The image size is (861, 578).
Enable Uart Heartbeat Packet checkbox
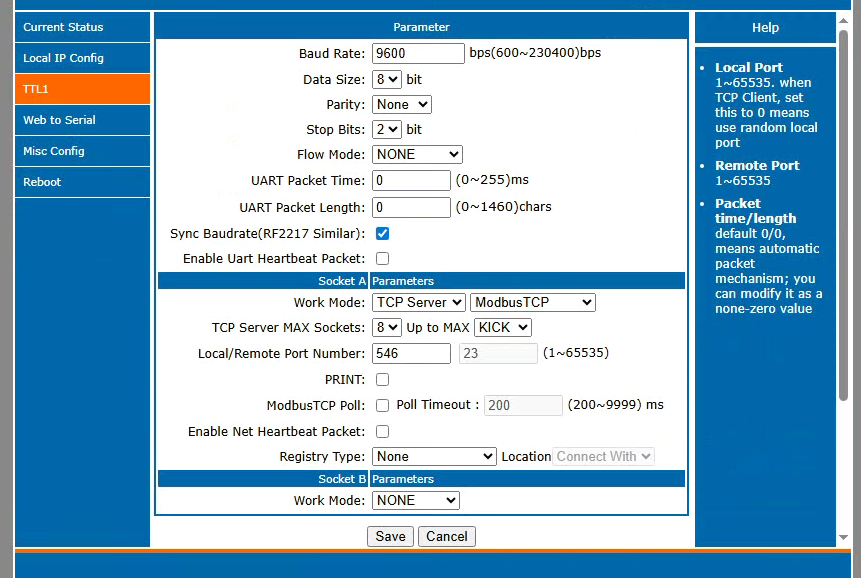[x=382, y=259]
